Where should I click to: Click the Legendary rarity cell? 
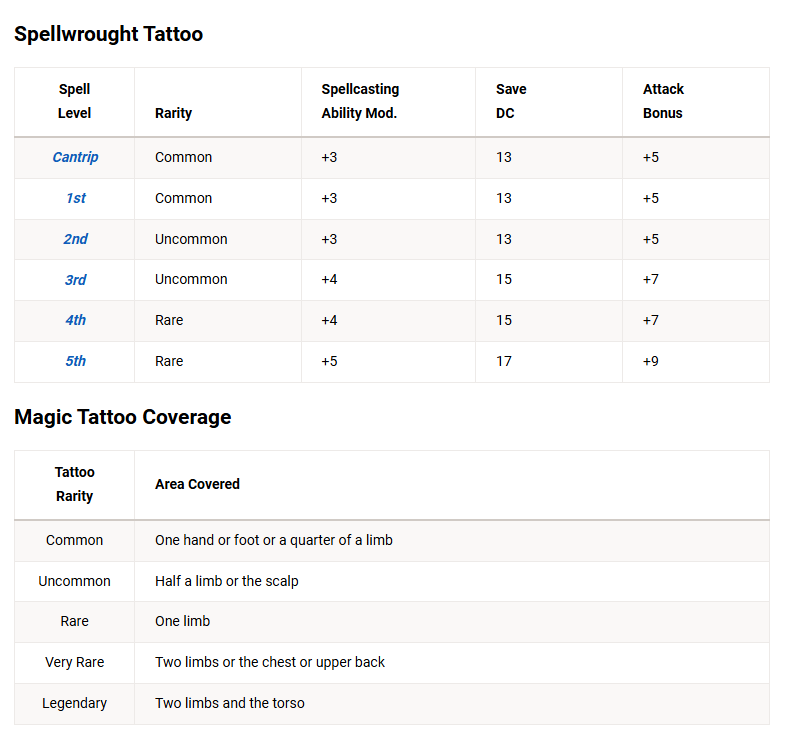point(75,703)
